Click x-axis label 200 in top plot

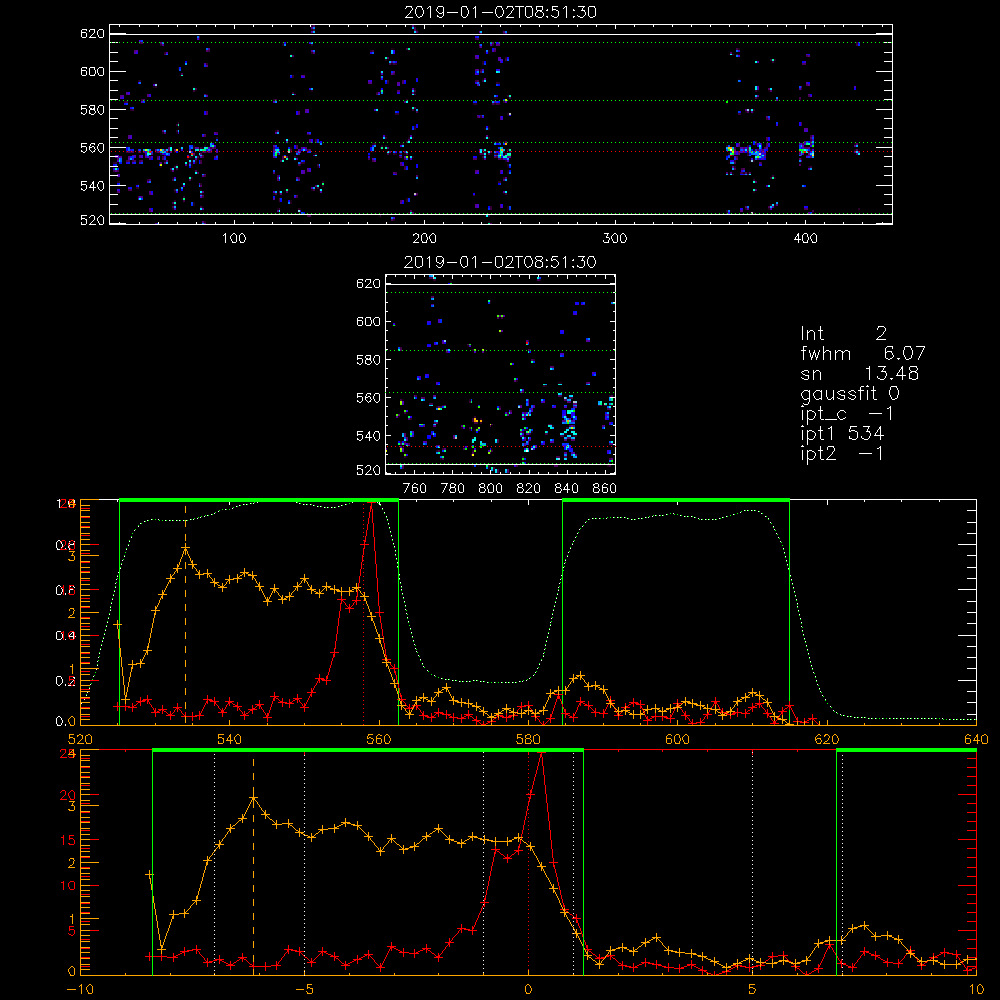pyautogui.click(x=424, y=239)
